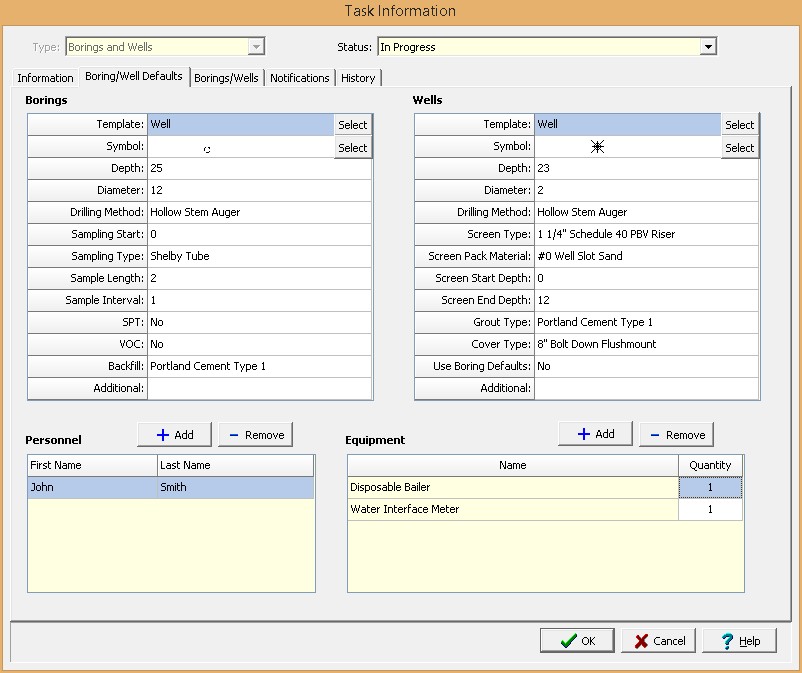Image resolution: width=802 pixels, height=673 pixels.
Task: Open the Borings/Wells tab
Action: coord(226,78)
